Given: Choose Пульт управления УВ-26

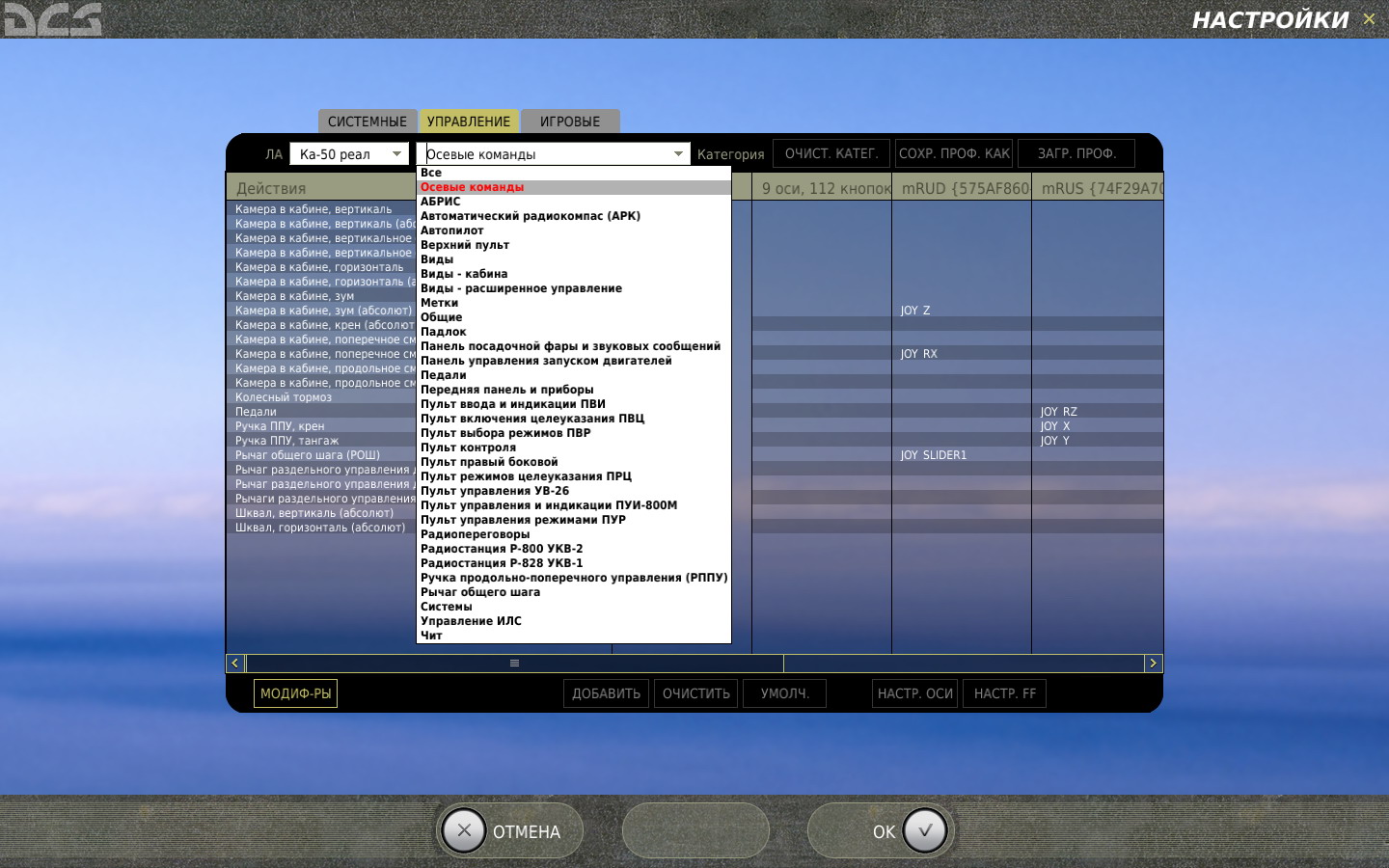Looking at the screenshot, I should tap(574, 491).
